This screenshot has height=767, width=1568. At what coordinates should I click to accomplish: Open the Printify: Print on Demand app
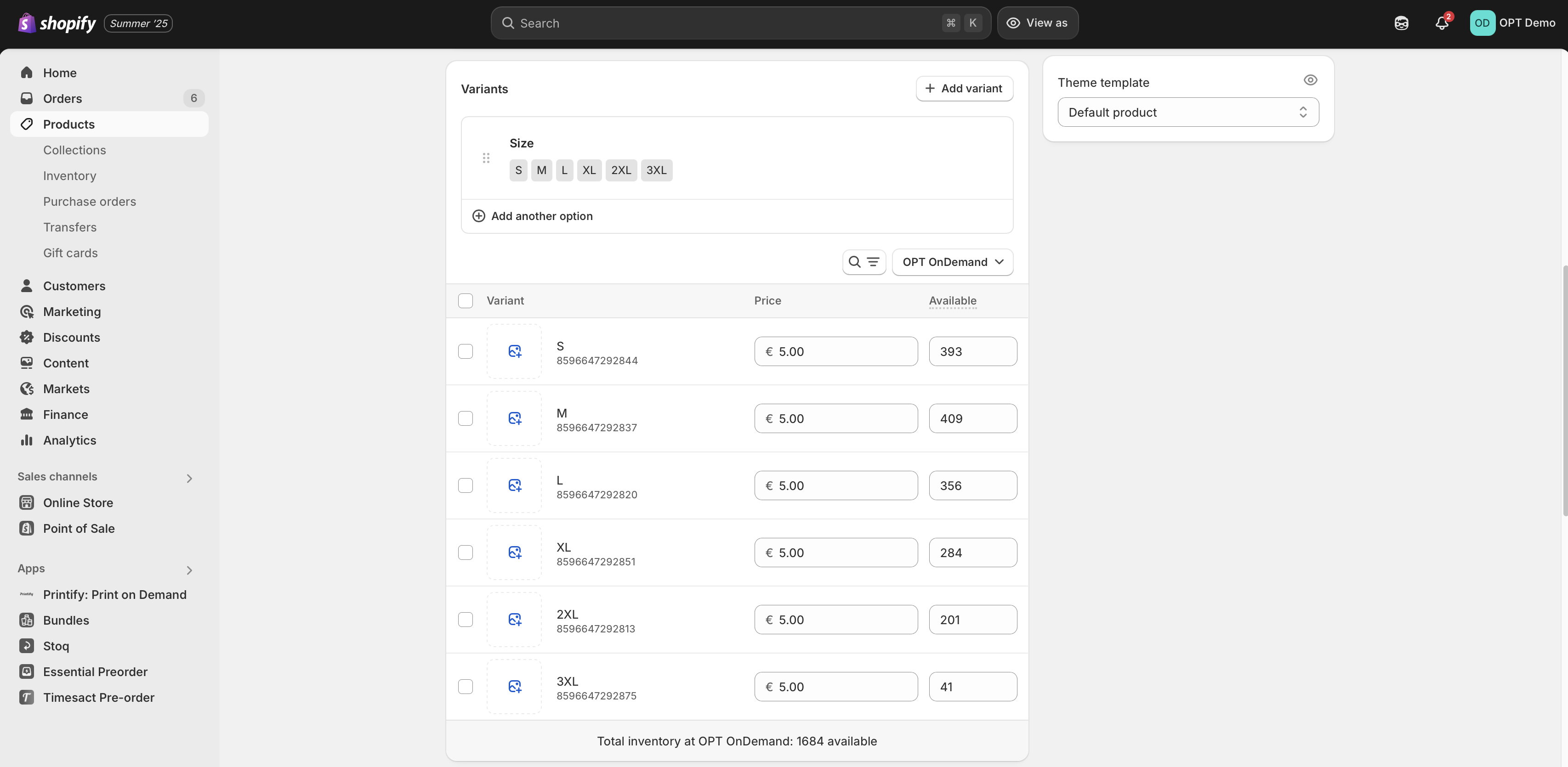pos(114,594)
